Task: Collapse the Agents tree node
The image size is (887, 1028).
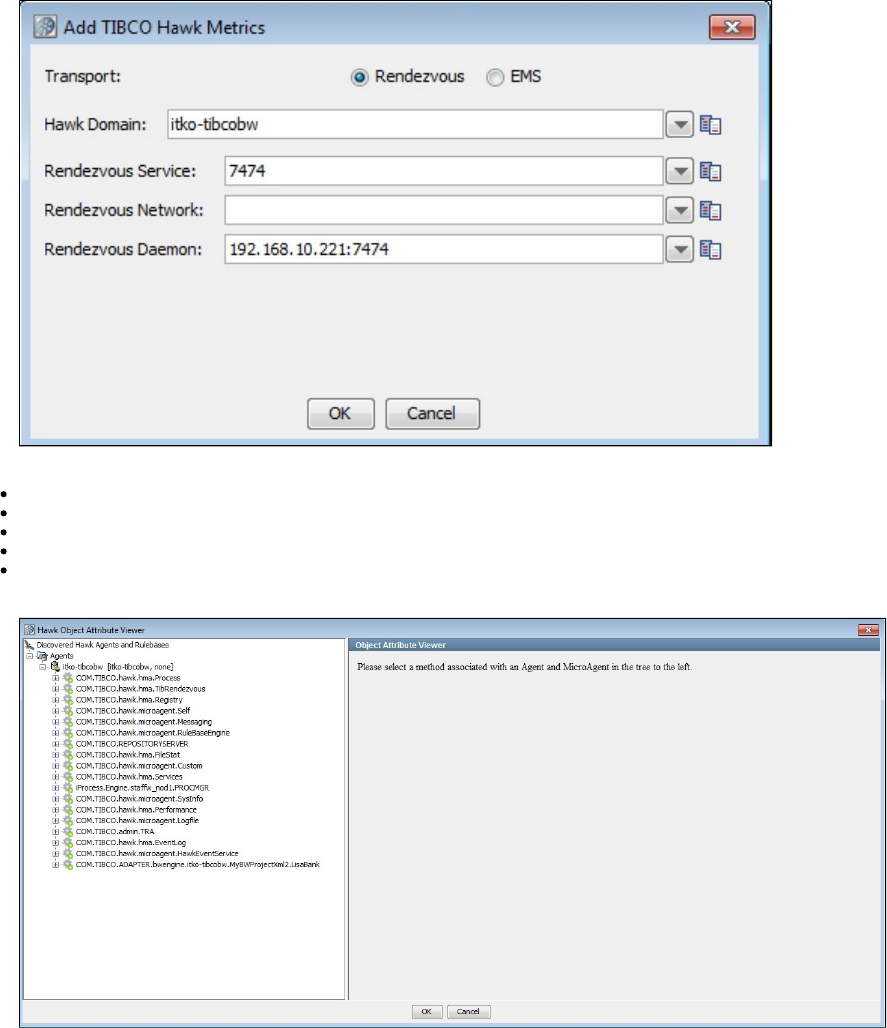Action: (29, 656)
